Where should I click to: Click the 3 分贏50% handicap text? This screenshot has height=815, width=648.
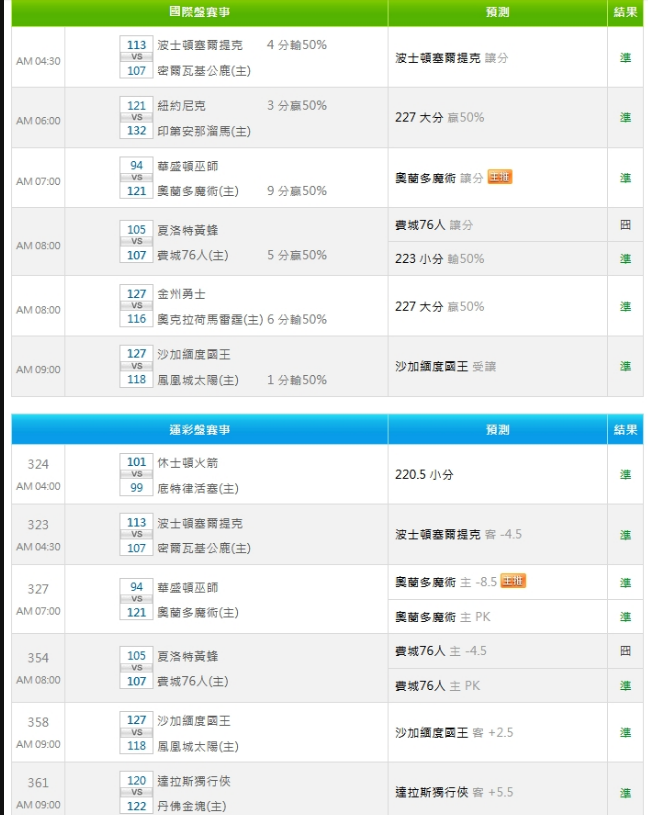pyautogui.click(x=297, y=106)
